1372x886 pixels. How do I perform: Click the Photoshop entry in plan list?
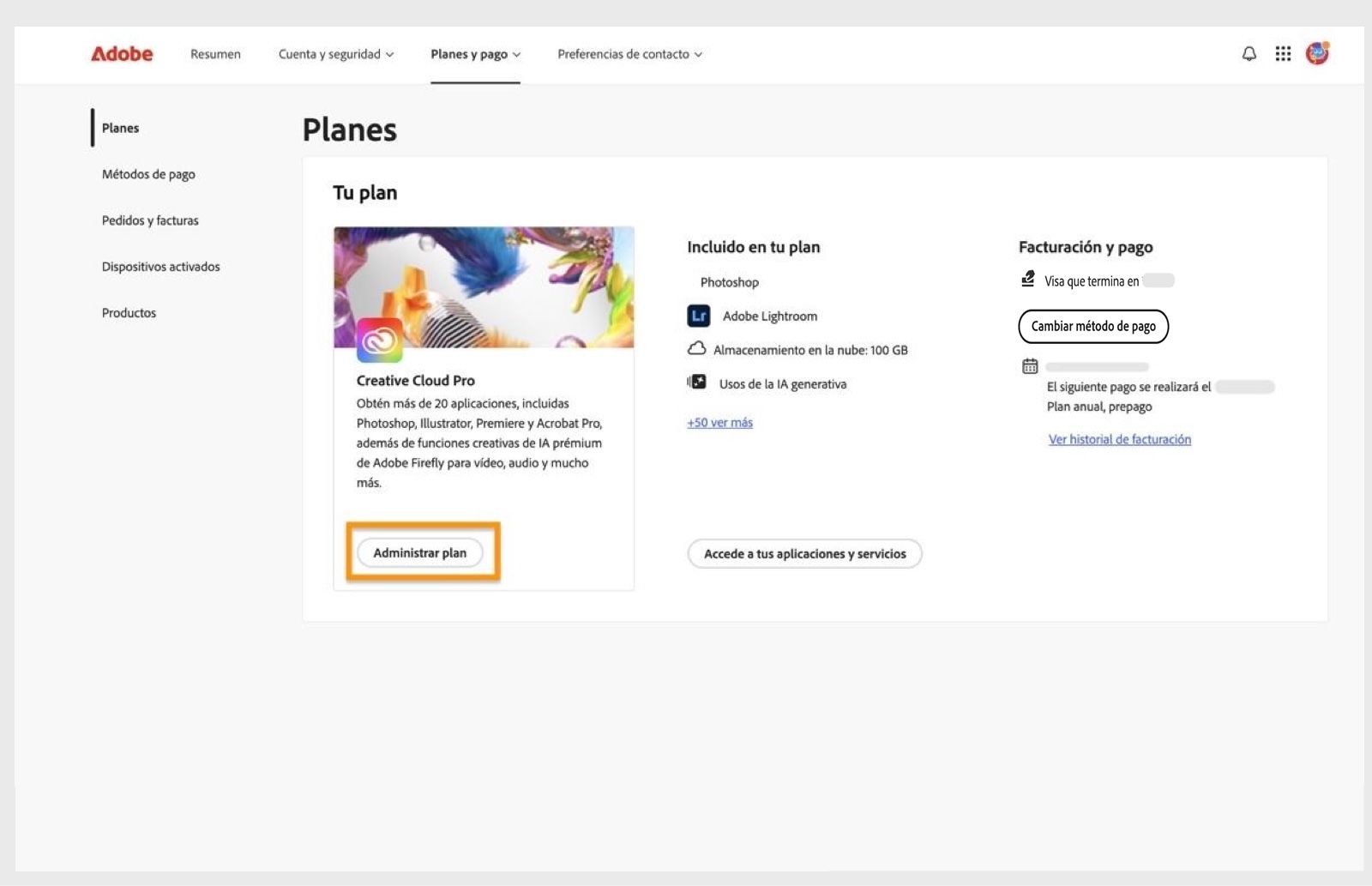(x=729, y=282)
